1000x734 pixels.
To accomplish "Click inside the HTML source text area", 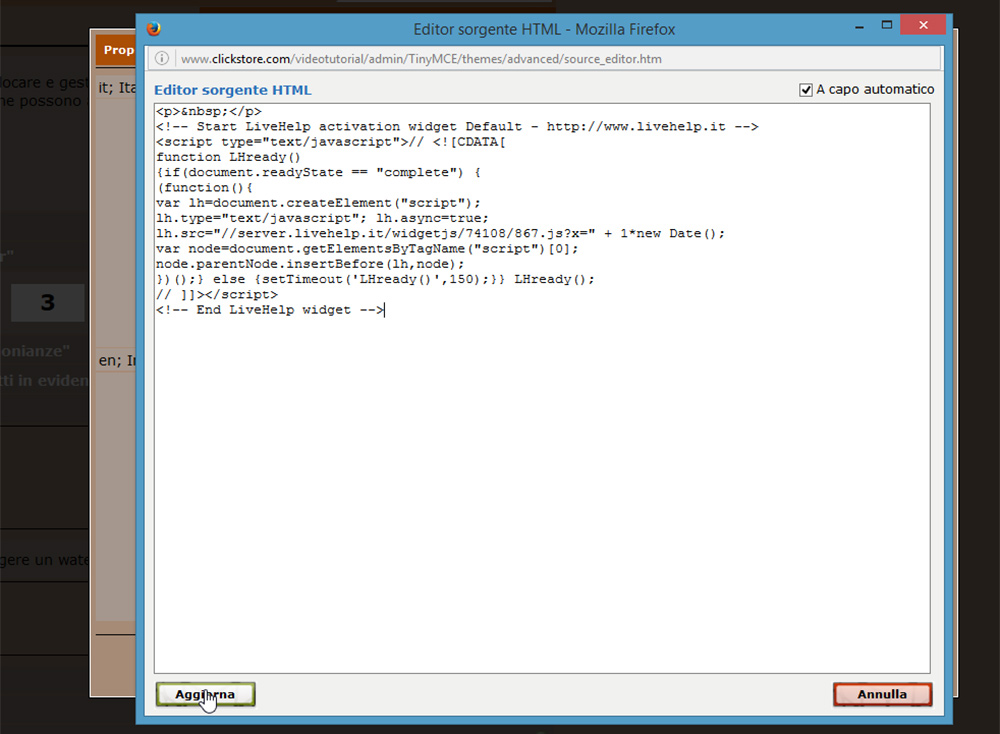I will (x=542, y=388).
